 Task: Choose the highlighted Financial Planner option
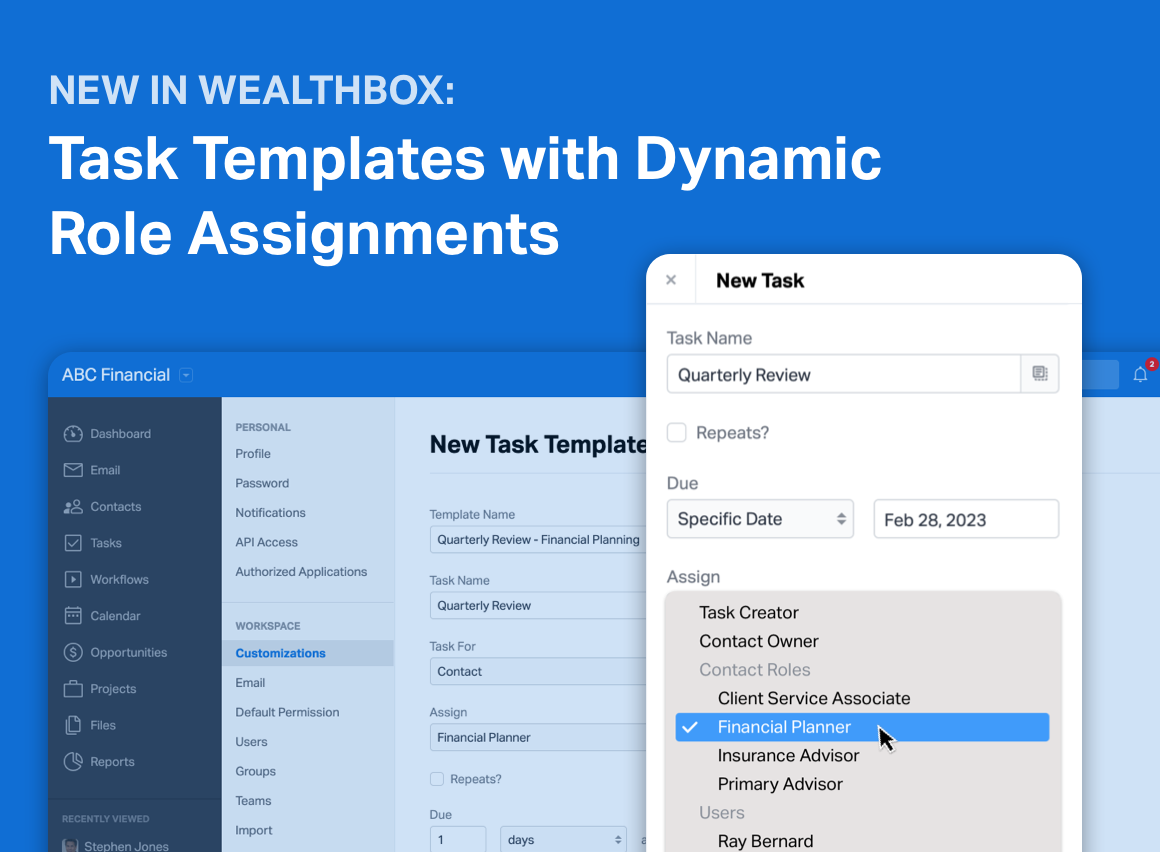862,727
